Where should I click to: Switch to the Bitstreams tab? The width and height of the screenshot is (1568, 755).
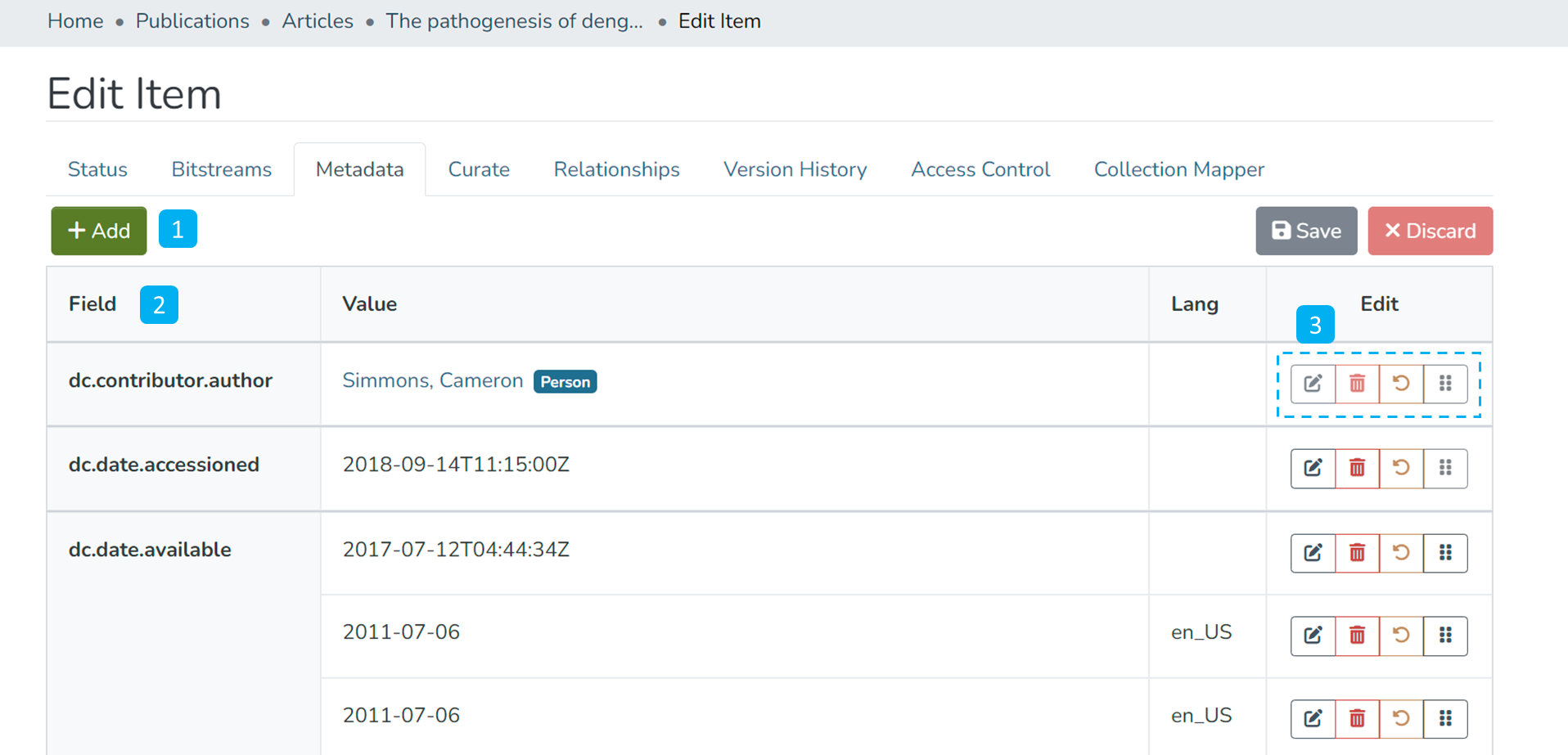click(221, 169)
